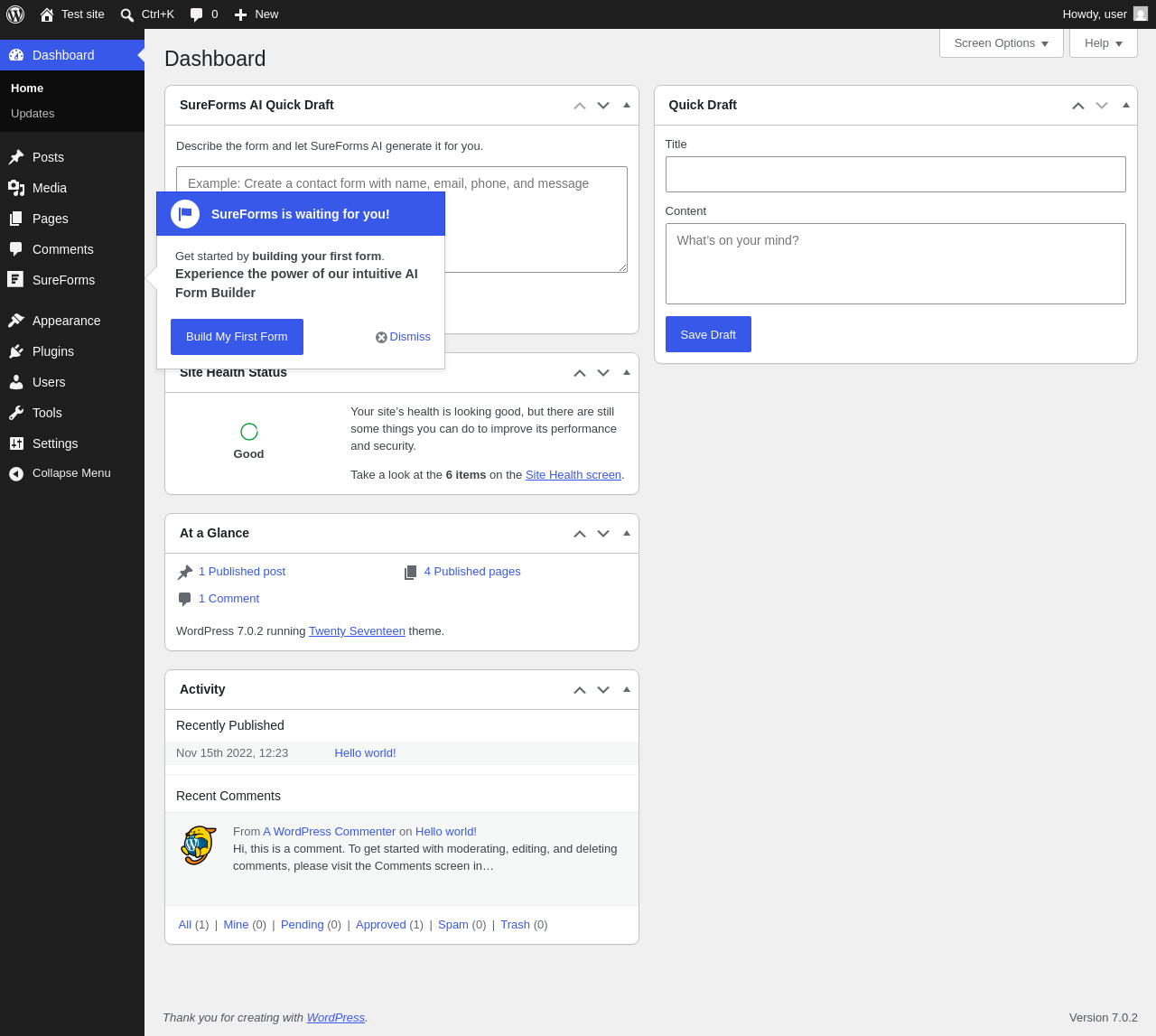Click the Media icon in the sidebar
Screen dimensions: 1156x1036
tap(16, 188)
